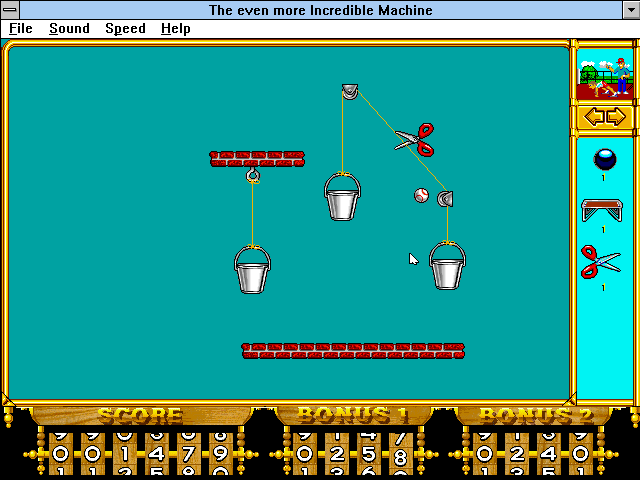Select the bucket hanging from the eye hook
Screen dimensions: 640x480
tap(252, 270)
